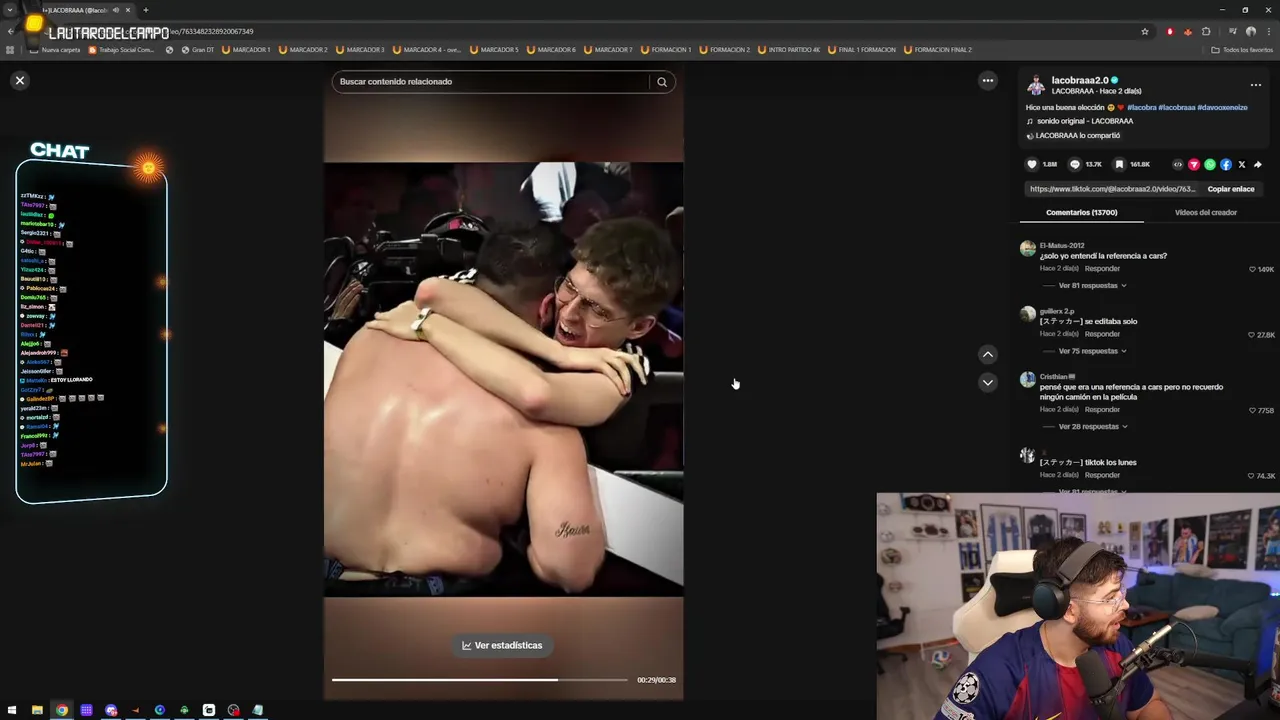Close the TikTok video viewer
The height and width of the screenshot is (720, 1280).
click(20, 81)
